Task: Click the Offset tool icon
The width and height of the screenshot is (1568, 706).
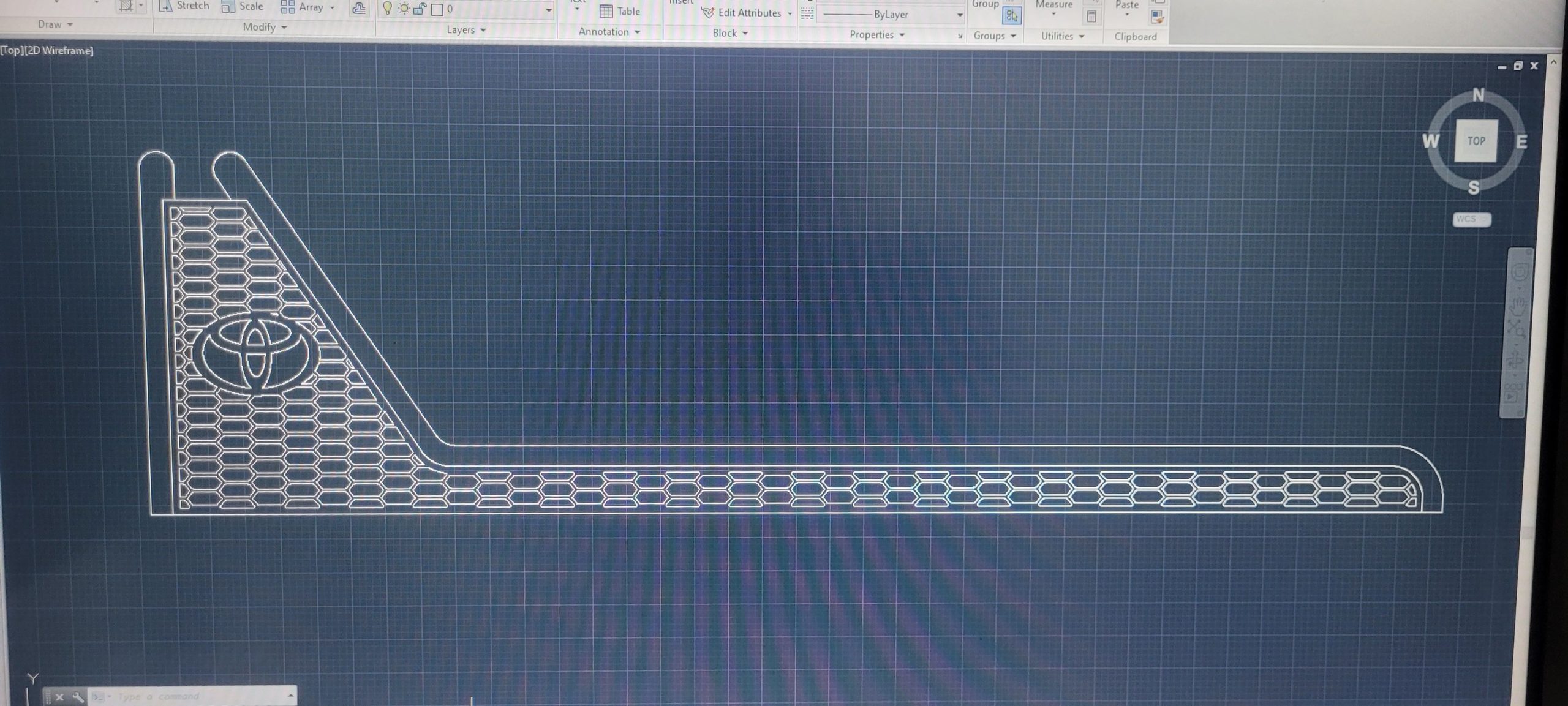Action: click(359, 8)
